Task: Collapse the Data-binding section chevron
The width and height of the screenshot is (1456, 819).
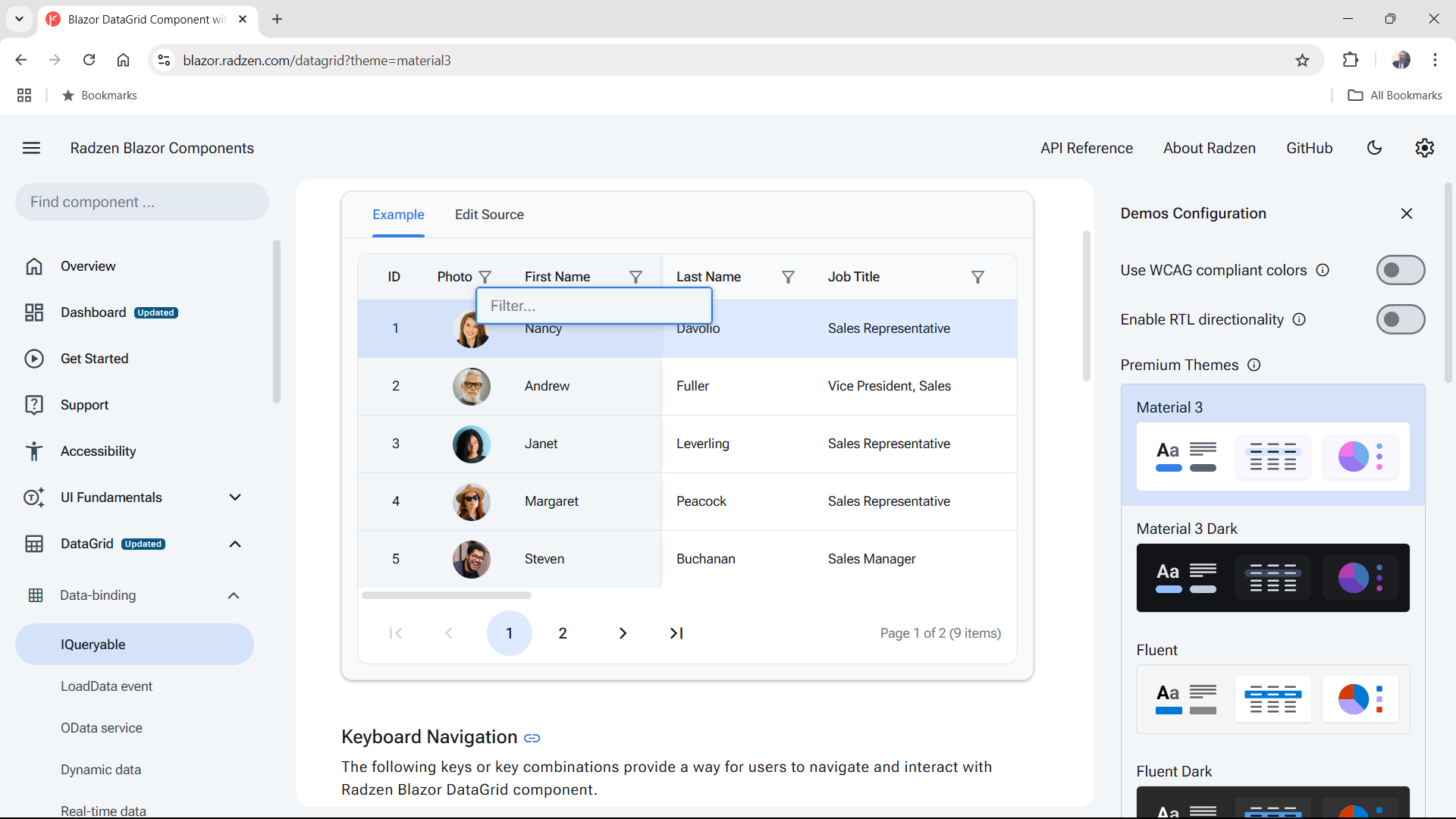Action: (x=234, y=595)
